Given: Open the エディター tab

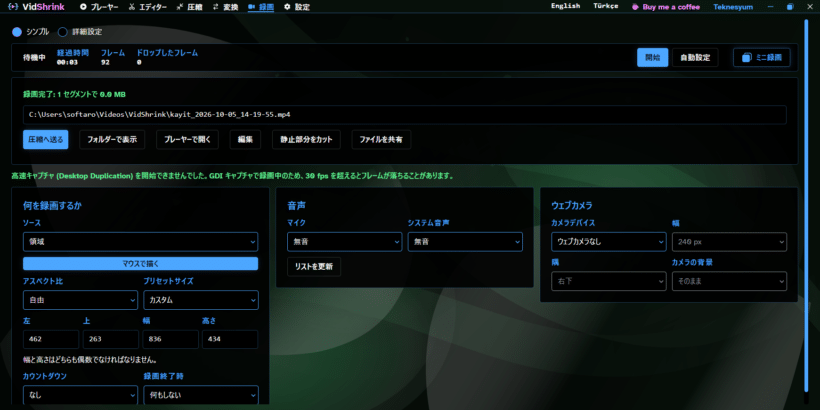Looking at the screenshot, I should (147, 7).
